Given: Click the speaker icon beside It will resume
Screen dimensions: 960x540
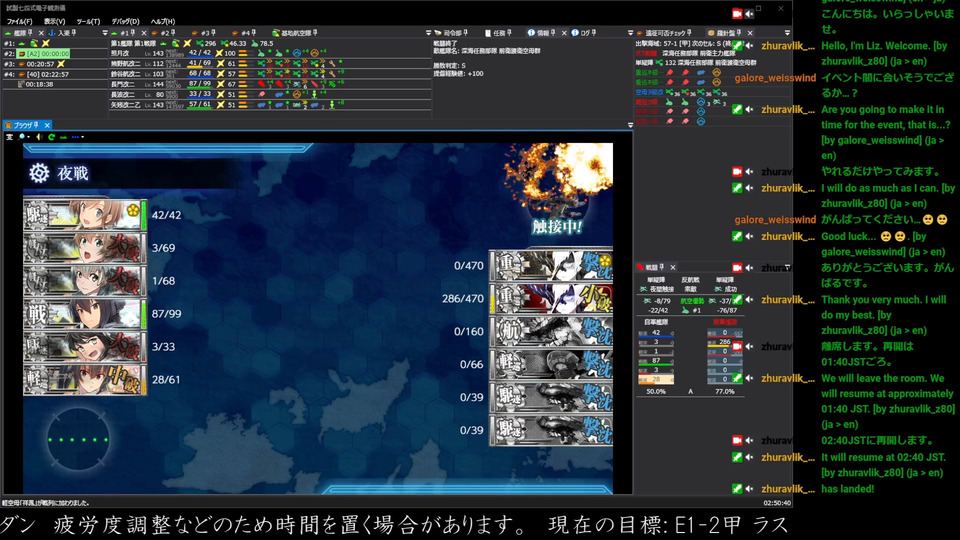Looking at the screenshot, I should point(749,457).
